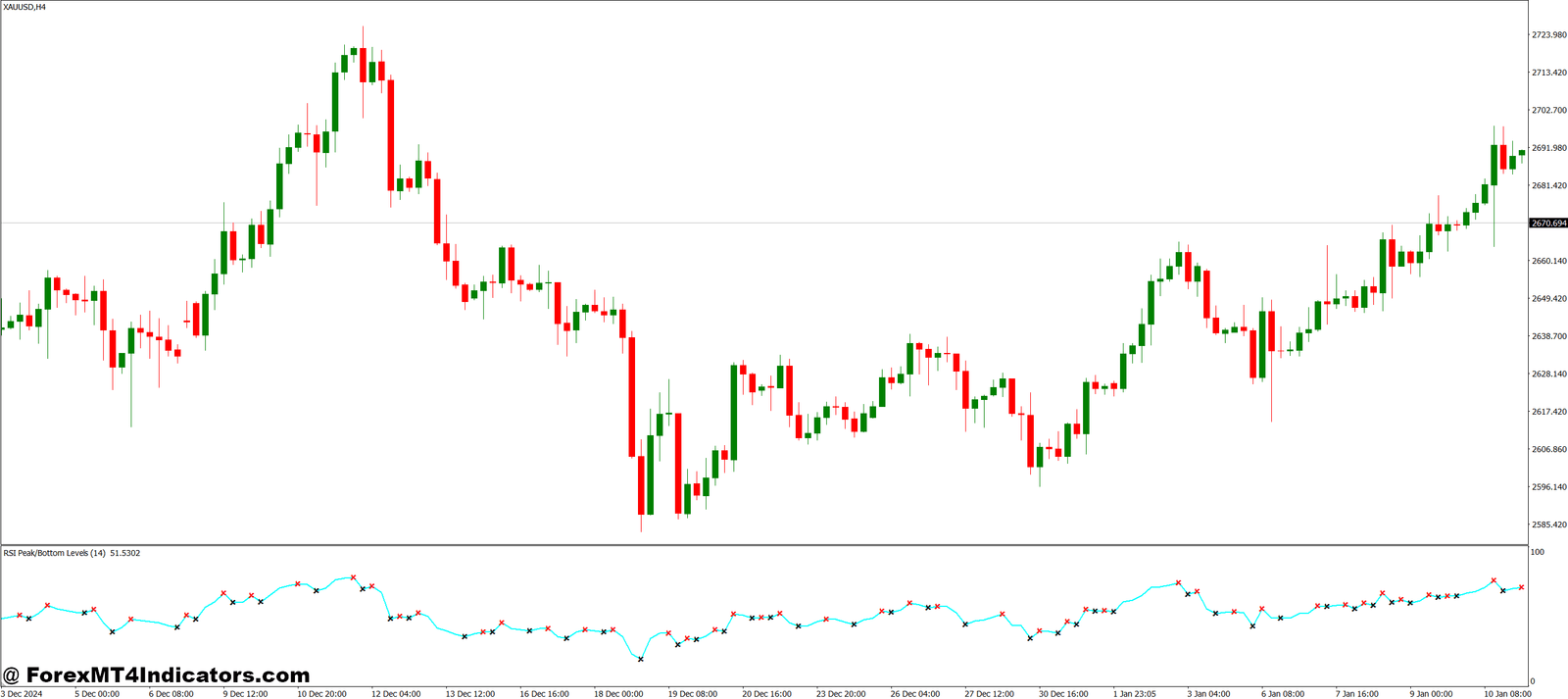Click the current price tag 2670.694
Viewport: 1568px width, 699px height.
pyautogui.click(x=1548, y=224)
